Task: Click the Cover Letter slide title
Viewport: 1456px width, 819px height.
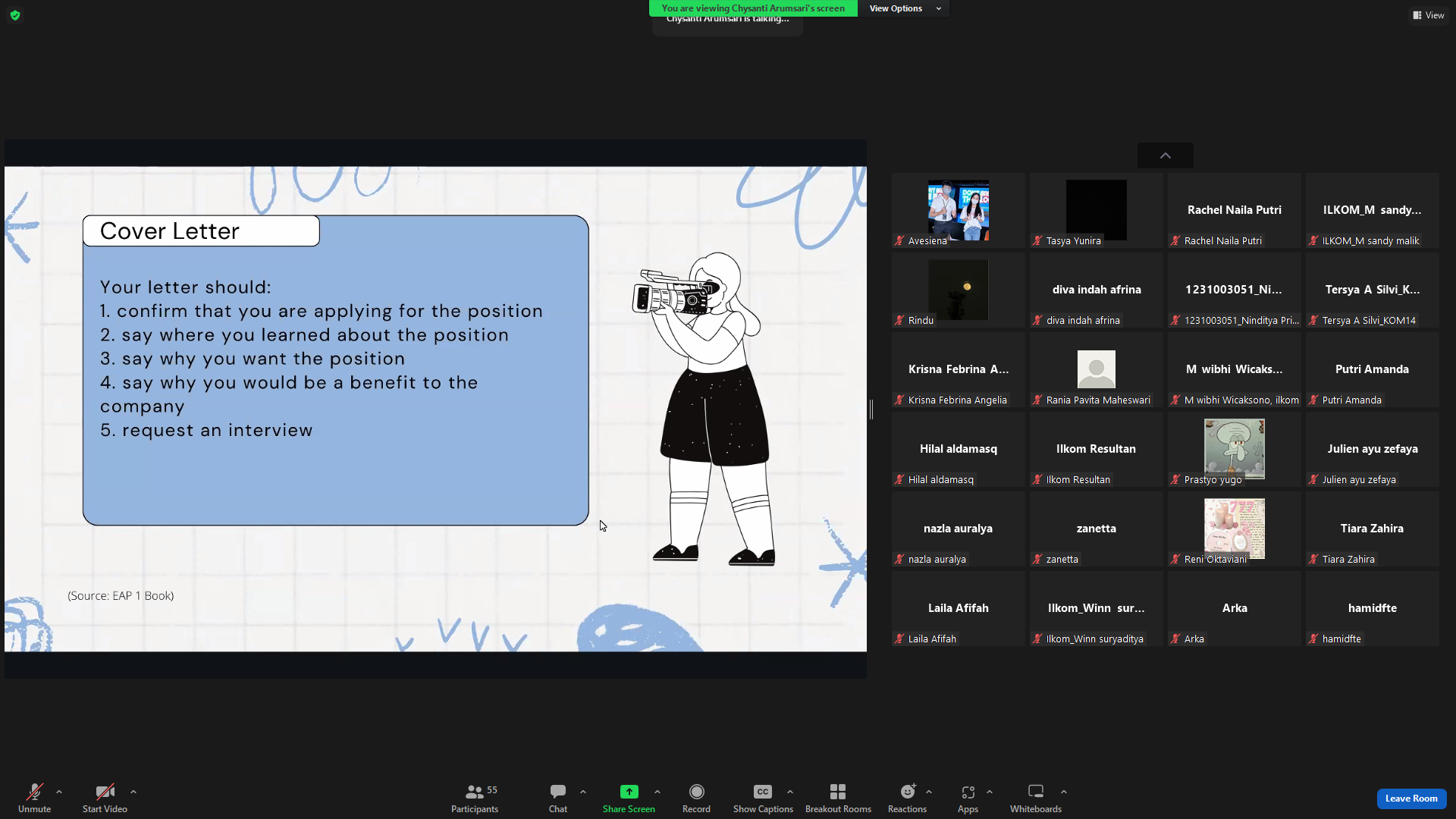Action: click(x=170, y=231)
